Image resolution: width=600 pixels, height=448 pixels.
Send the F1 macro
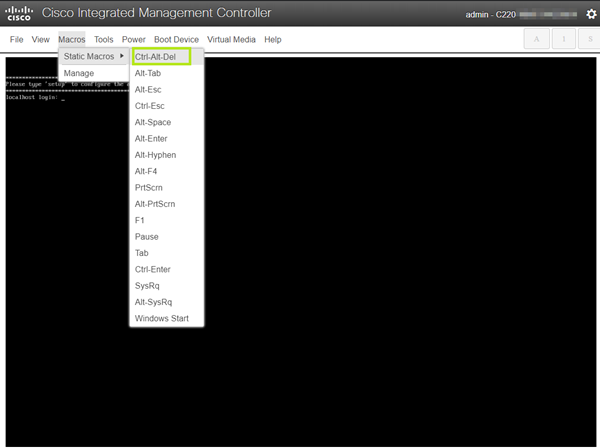[167, 220]
